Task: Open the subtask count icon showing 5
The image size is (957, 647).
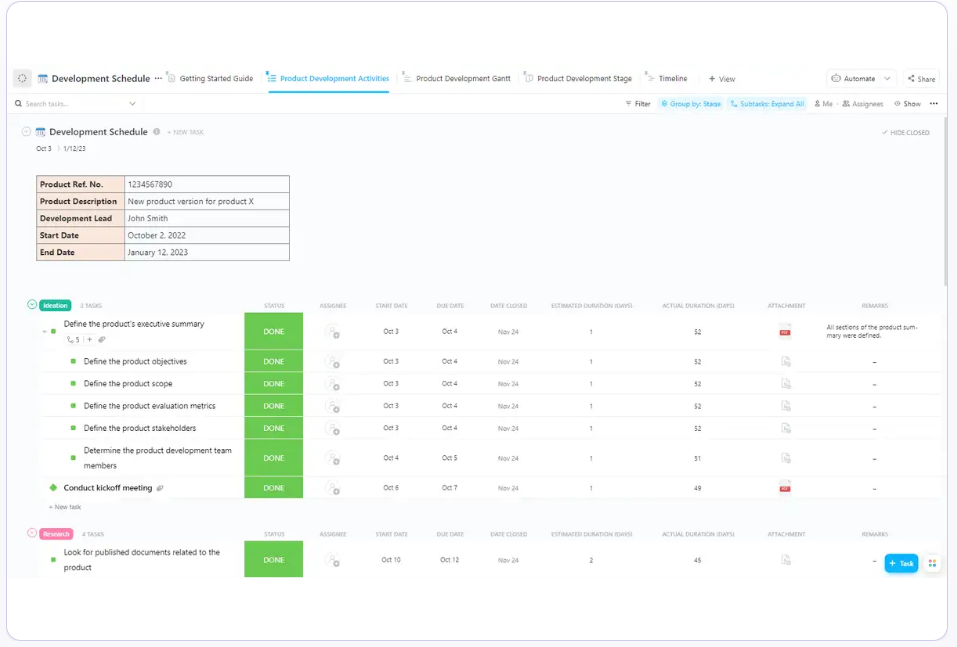Action: (x=73, y=340)
